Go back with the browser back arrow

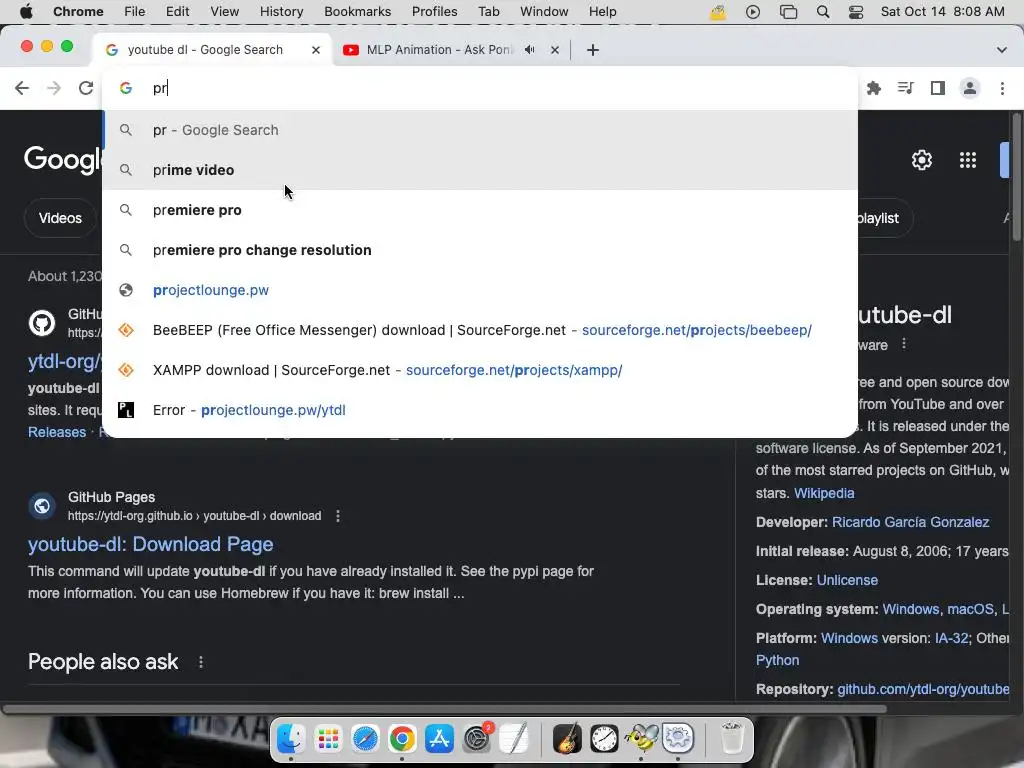(x=22, y=88)
